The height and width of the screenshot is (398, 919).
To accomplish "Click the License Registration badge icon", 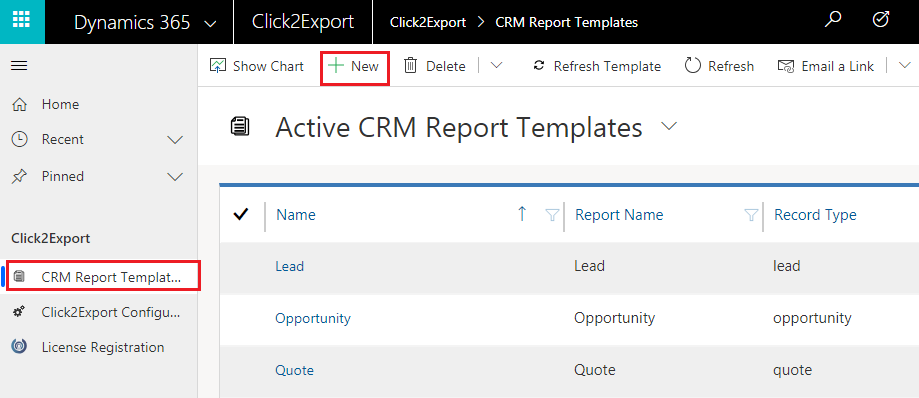I will click(19, 347).
